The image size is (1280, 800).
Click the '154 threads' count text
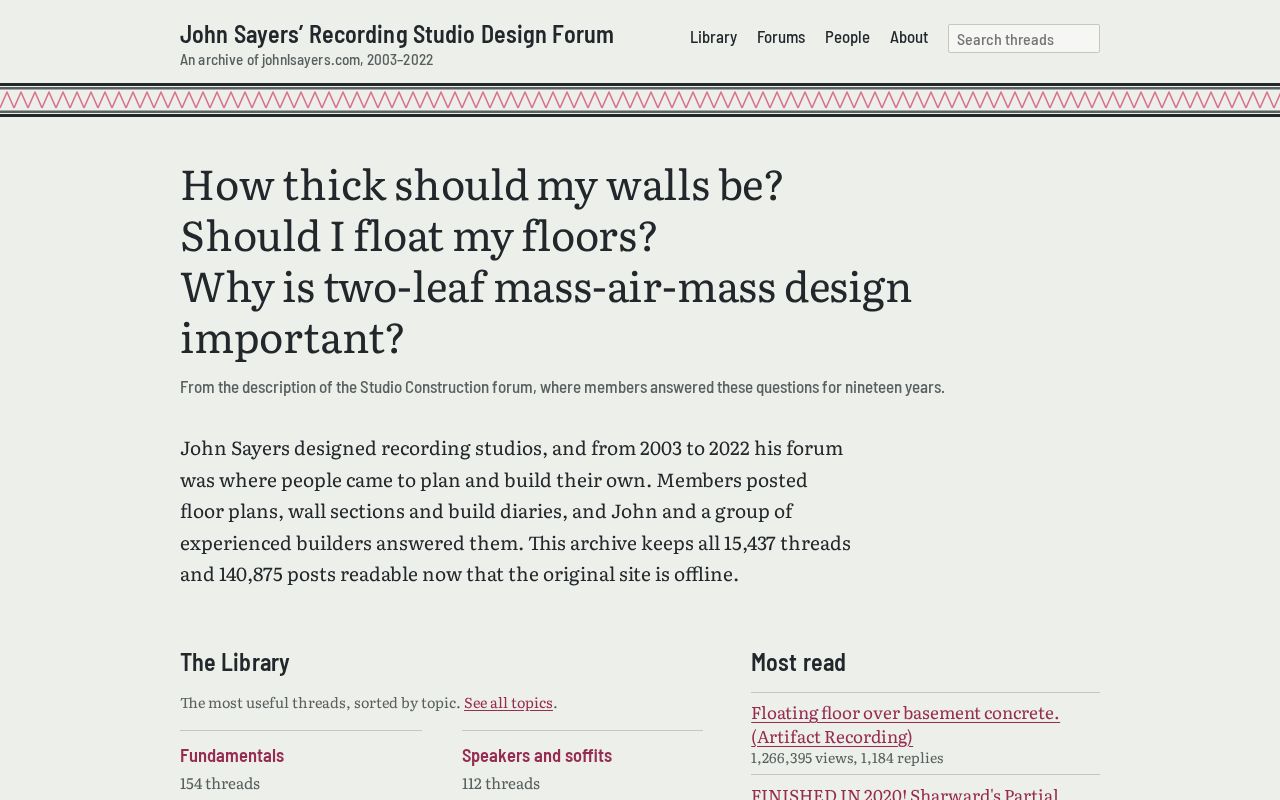[220, 783]
